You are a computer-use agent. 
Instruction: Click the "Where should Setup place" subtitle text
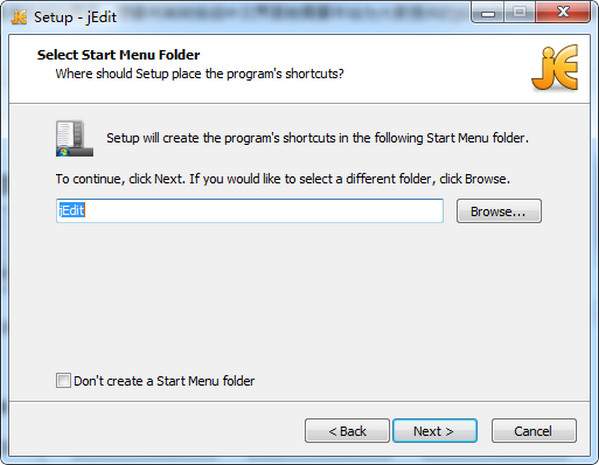199,73
